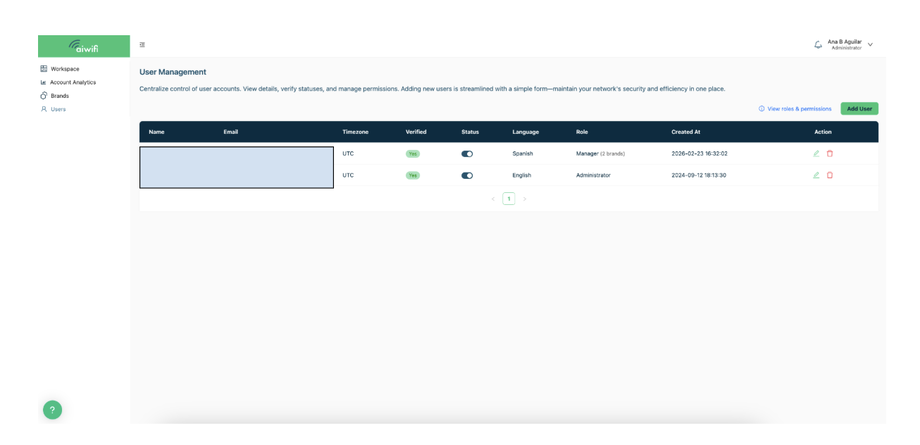This screenshot has height=445, width=920.
Task: Click the Workspace sidebar icon
Action: click(x=43, y=69)
